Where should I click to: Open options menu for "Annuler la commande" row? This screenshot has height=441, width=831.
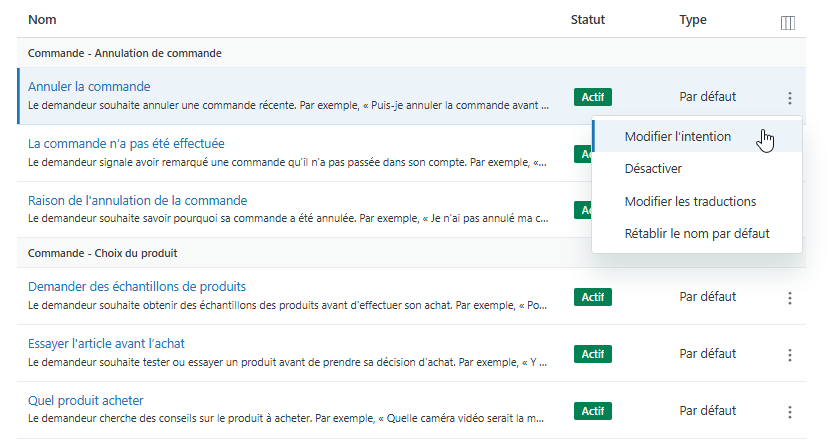point(789,98)
